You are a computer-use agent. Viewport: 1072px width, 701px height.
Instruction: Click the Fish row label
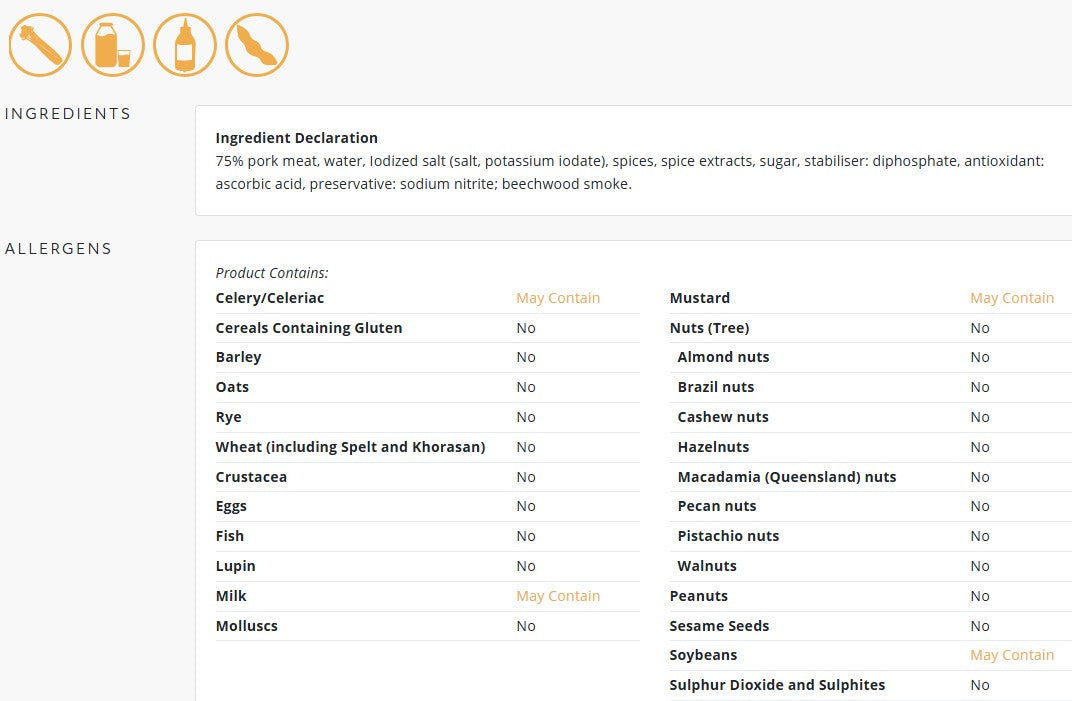[x=230, y=536]
